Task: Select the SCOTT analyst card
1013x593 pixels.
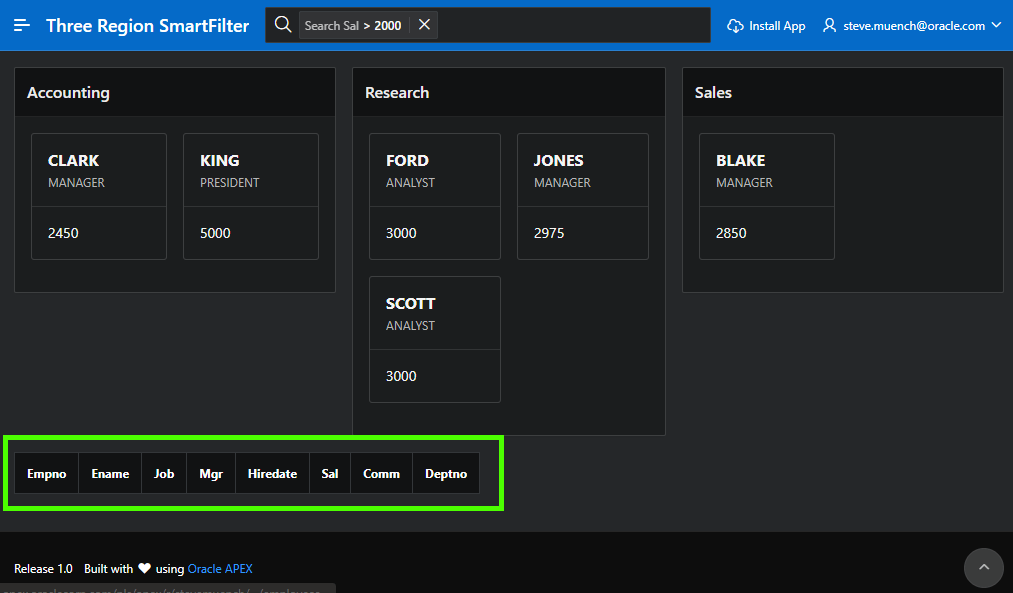Action: [x=434, y=339]
